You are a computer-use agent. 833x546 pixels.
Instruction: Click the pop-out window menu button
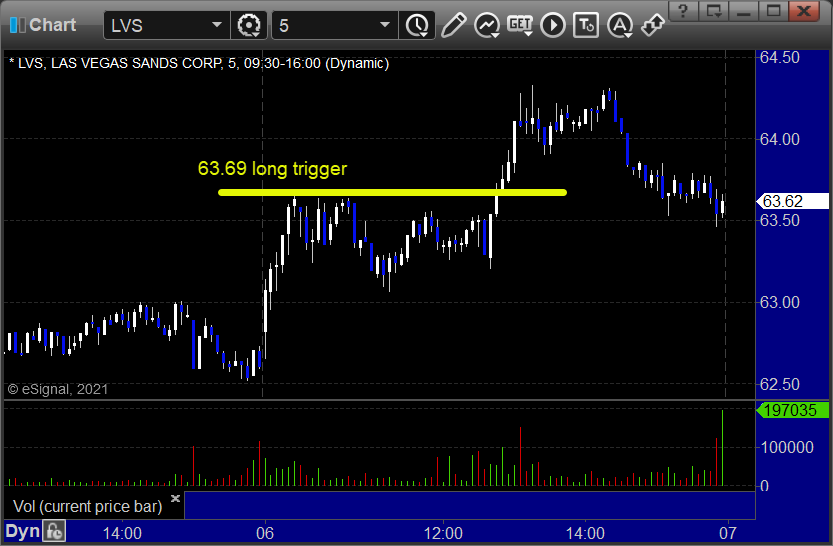(x=713, y=11)
